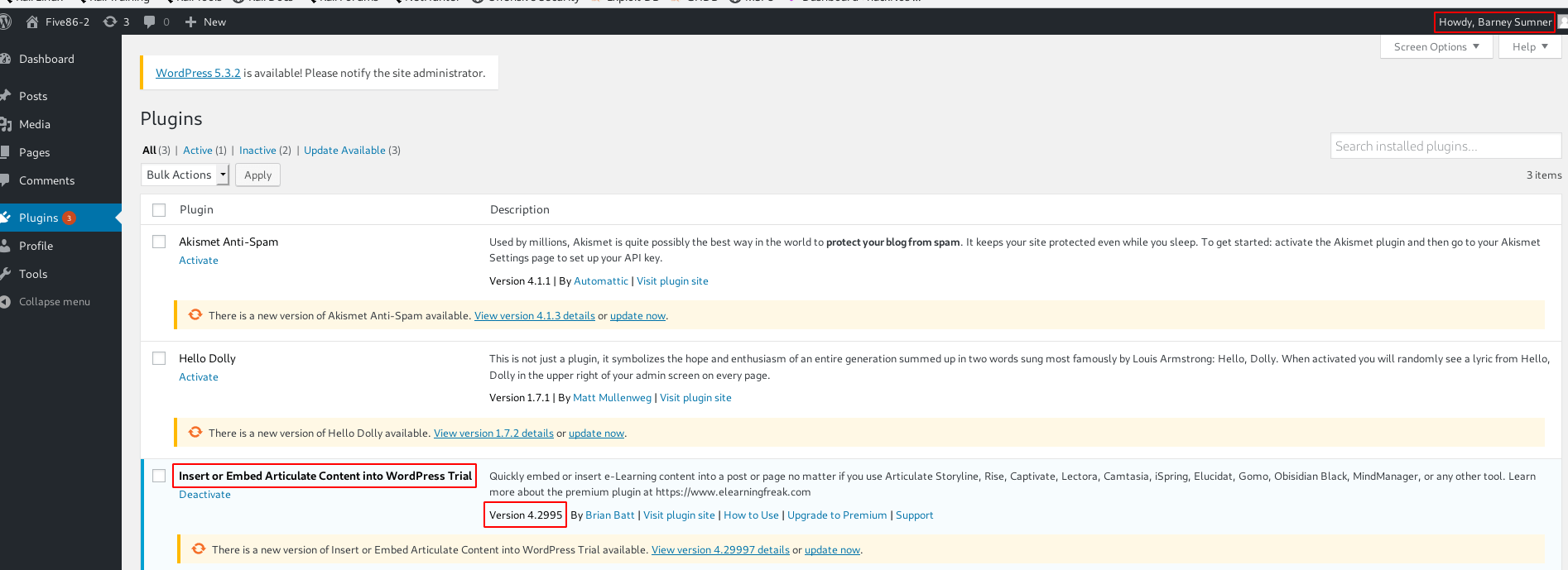The image size is (1568, 570).
Task: Activate the Akismet Anti-Spam plugin
Action: click(199, 261)
